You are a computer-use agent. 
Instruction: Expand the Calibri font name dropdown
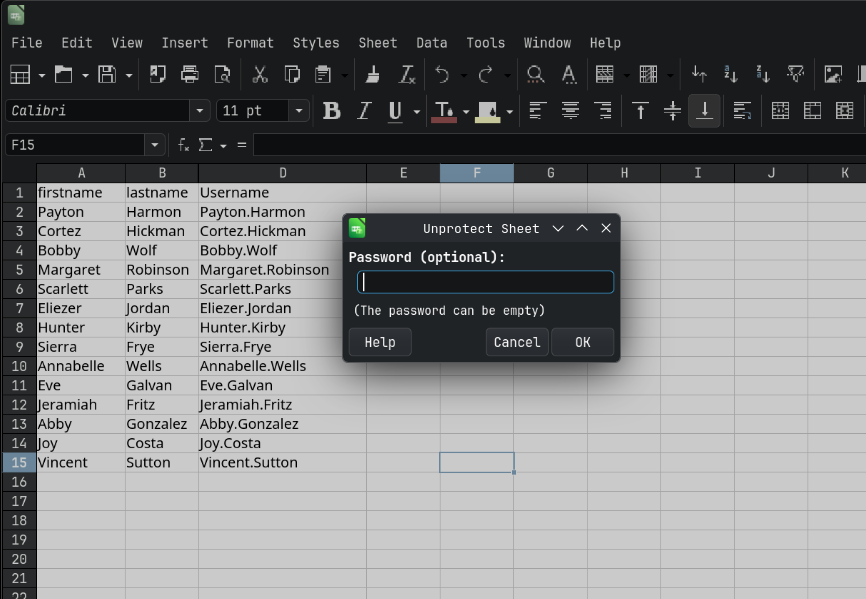(200, 111)
